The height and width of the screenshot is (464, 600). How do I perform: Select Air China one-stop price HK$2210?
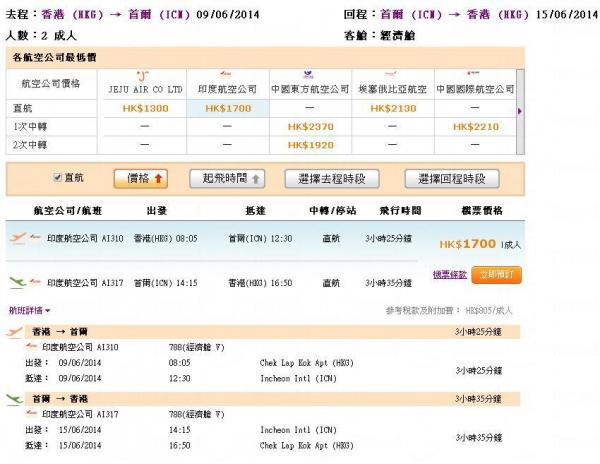click(476, 127)
